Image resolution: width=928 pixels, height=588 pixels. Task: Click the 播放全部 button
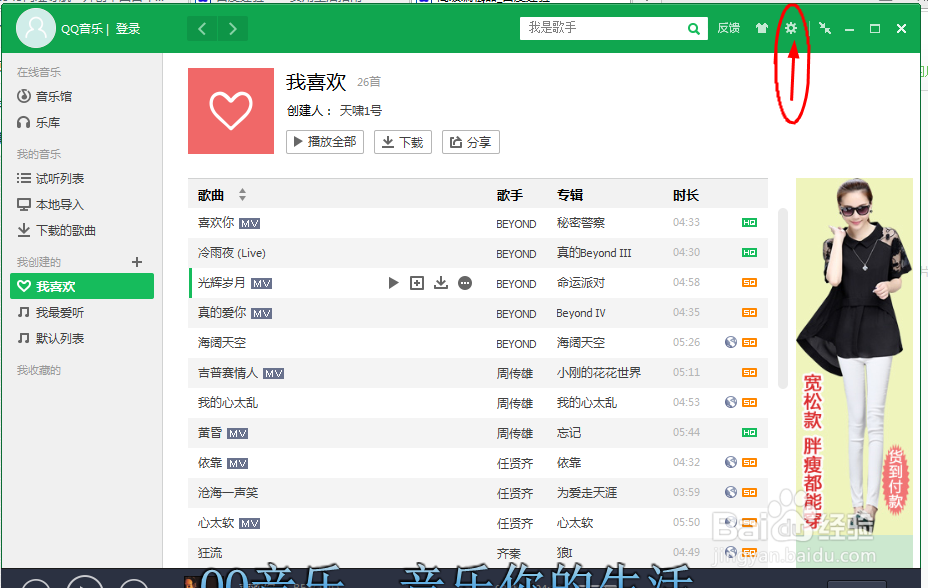coord(326,141)
